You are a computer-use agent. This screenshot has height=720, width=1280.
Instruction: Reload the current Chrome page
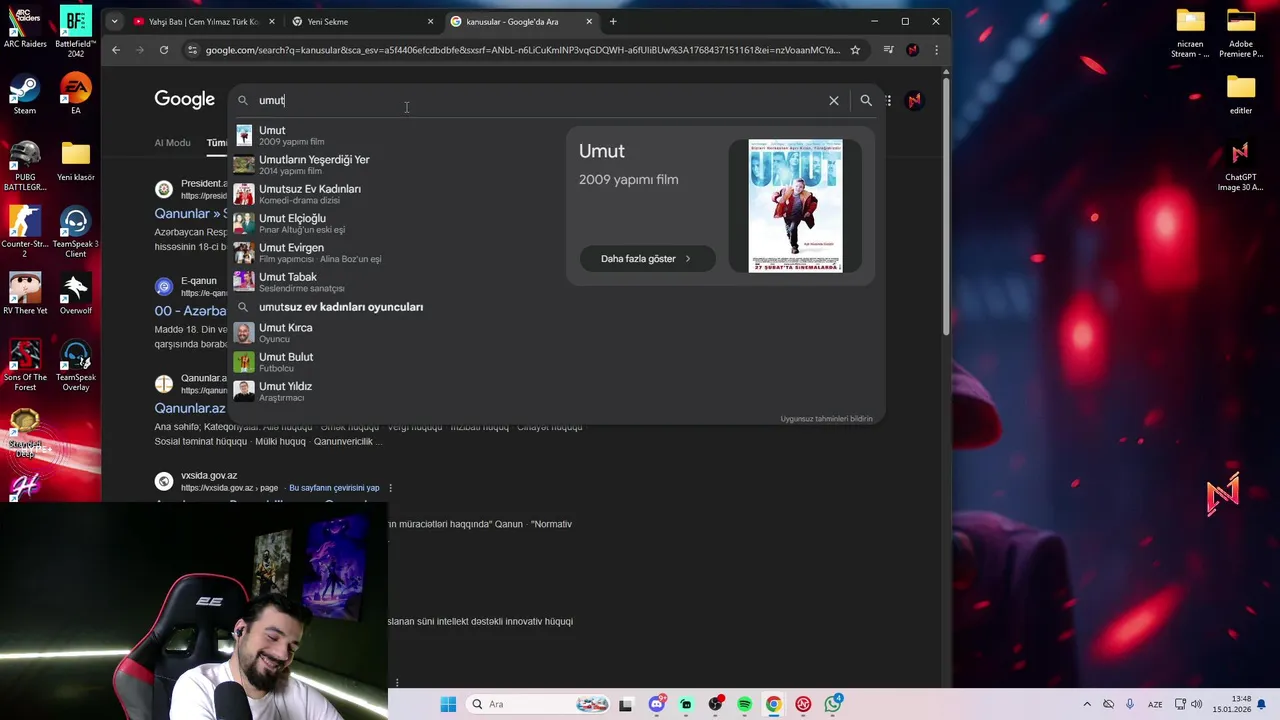(x=164, y=50)
